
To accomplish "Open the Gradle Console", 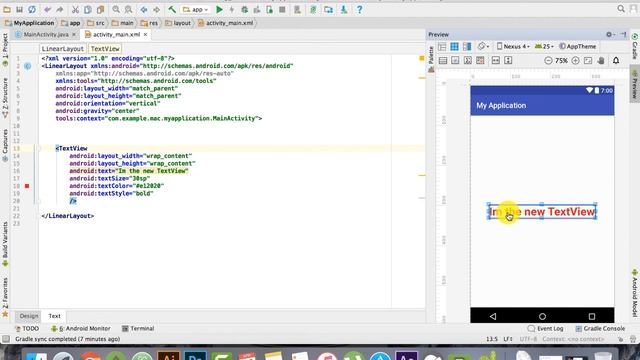I will 600,329.
